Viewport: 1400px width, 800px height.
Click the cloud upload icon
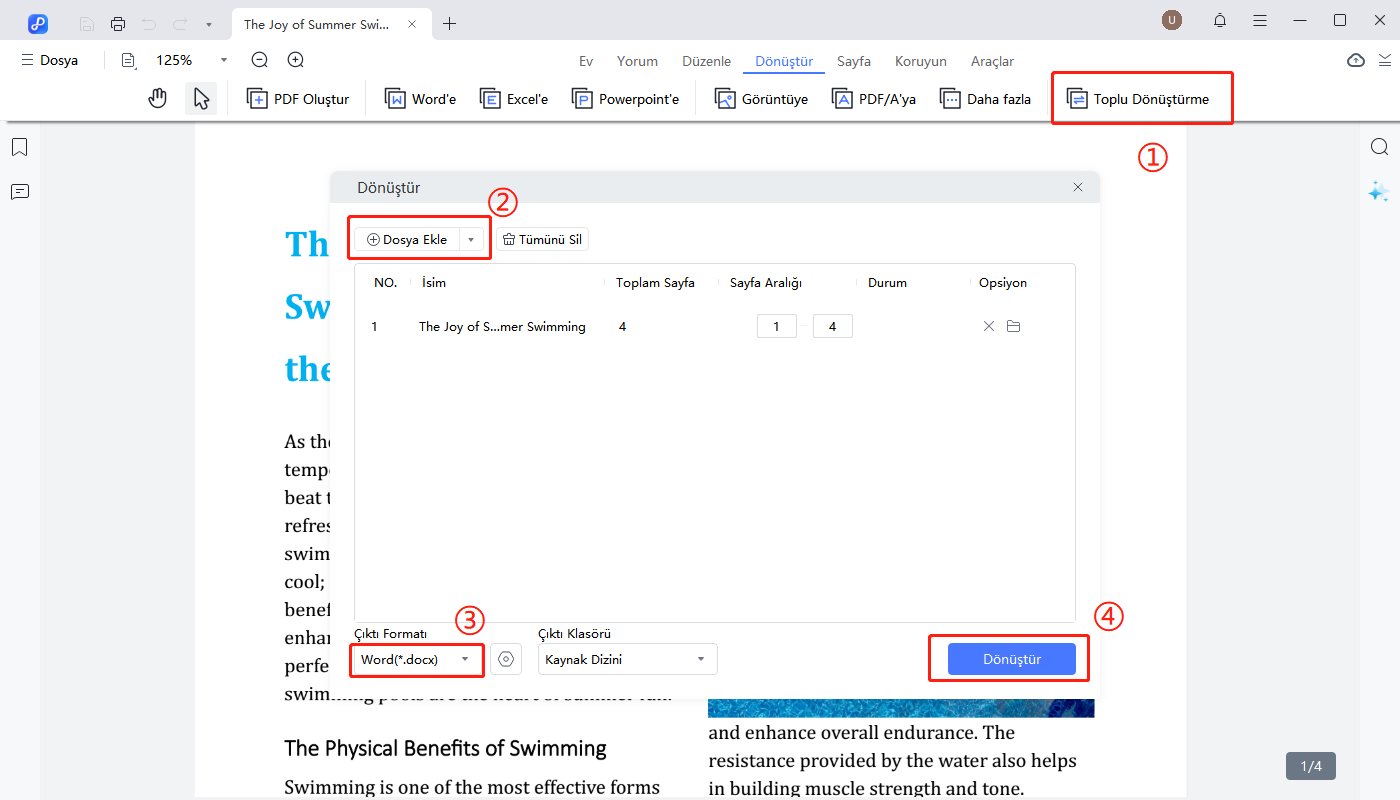click(x=1356, y=60)
